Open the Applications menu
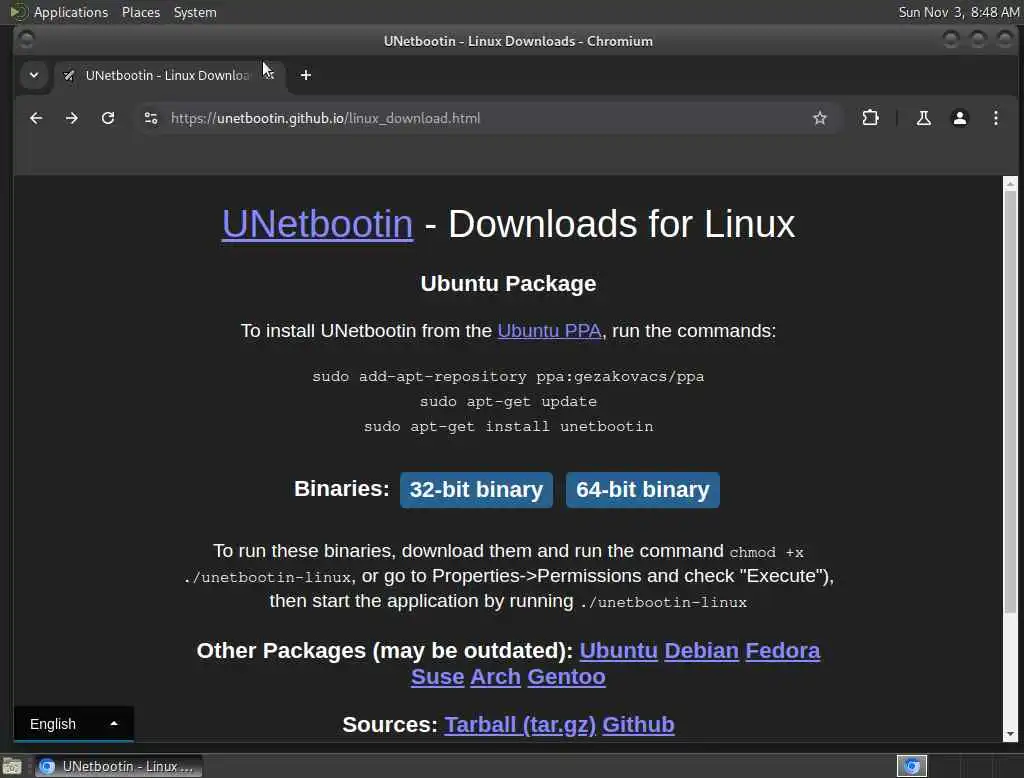Image resolution: width=1024 pixels, height=778 pixels. tap(71, 12)
